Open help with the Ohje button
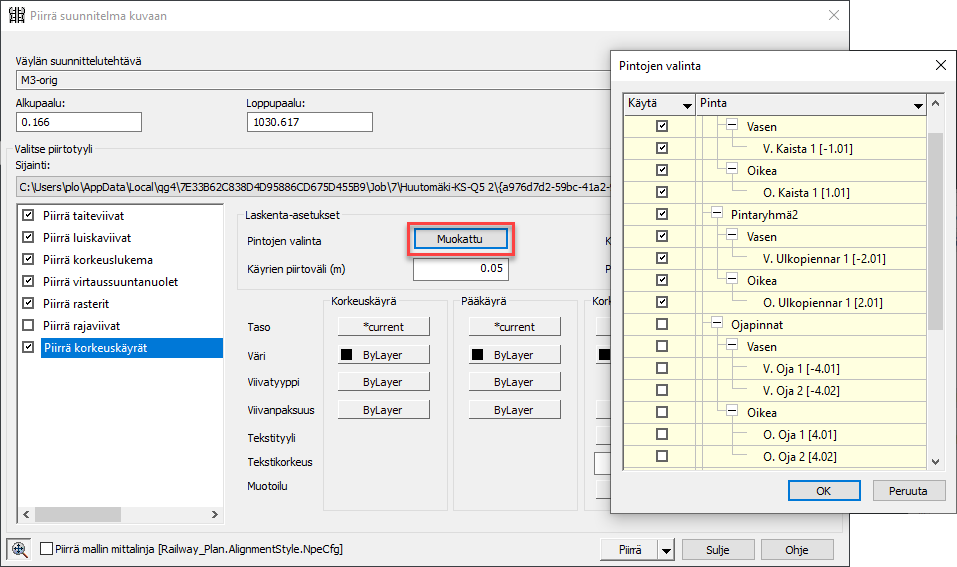 pyautogui.click(x=797, y=550)
